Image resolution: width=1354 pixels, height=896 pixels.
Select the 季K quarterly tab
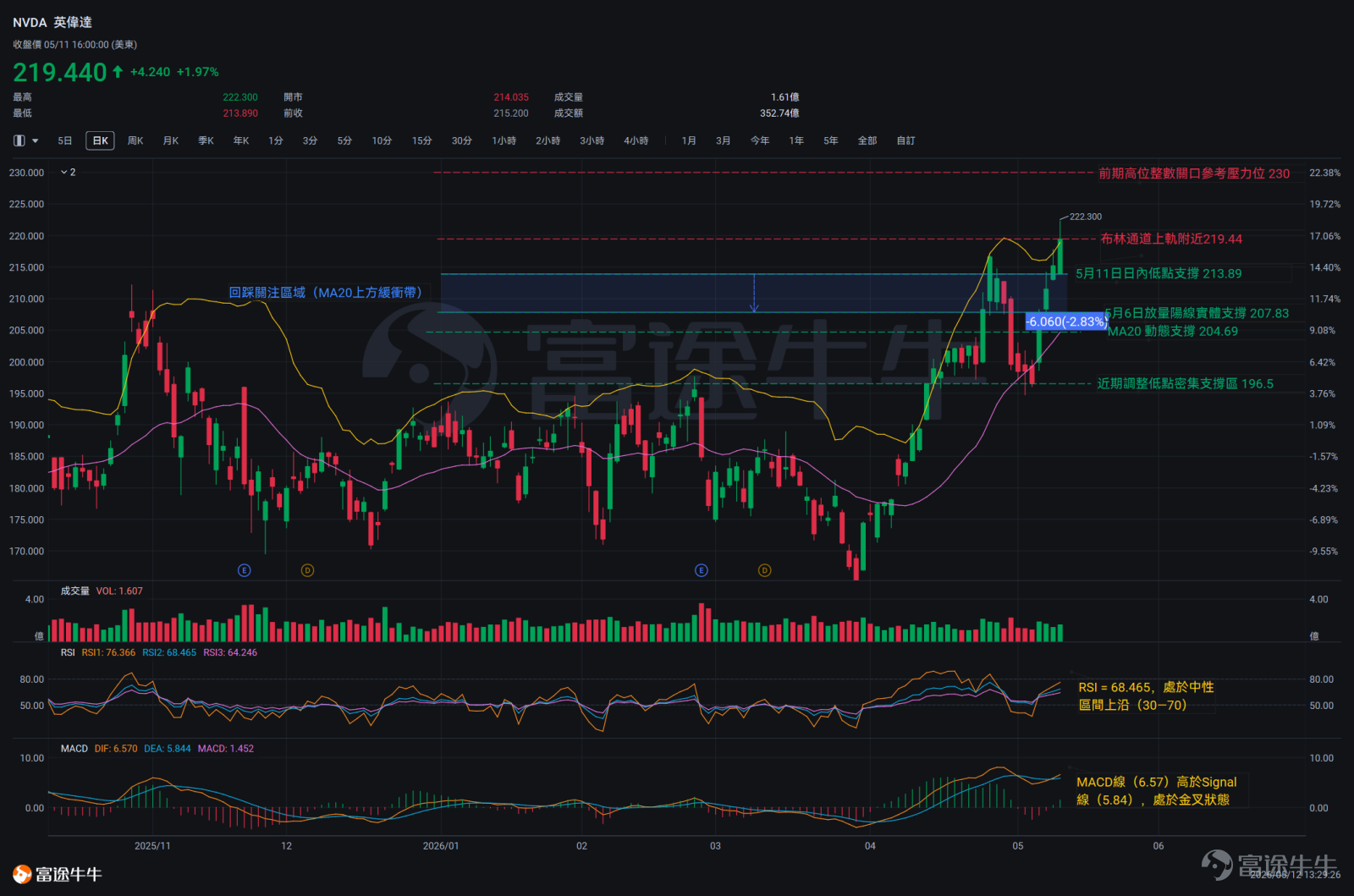(206, 140)
